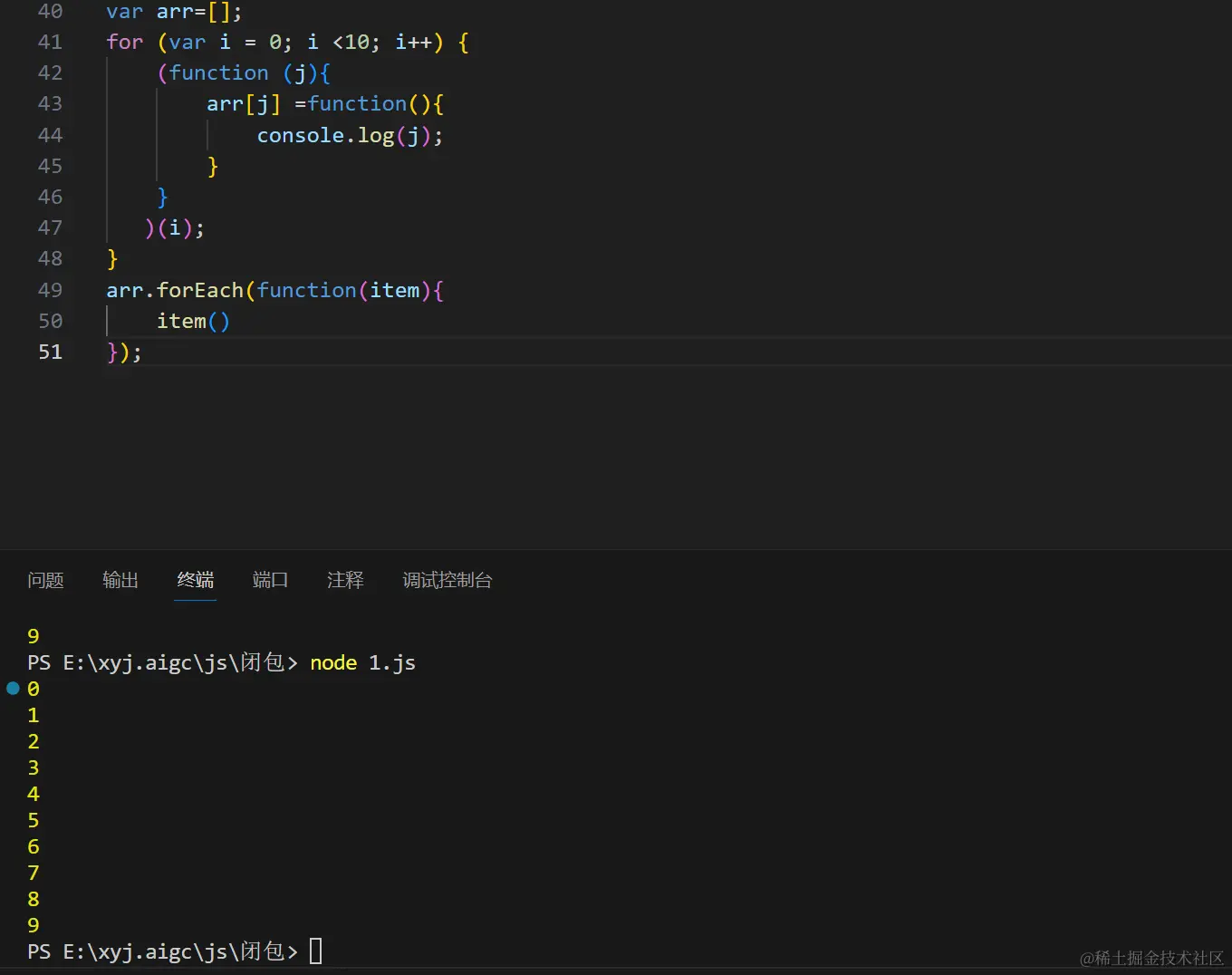Screen dimensions: 1232x975
Task: Open the 端口 tab
Action: (x=270, y=580)
